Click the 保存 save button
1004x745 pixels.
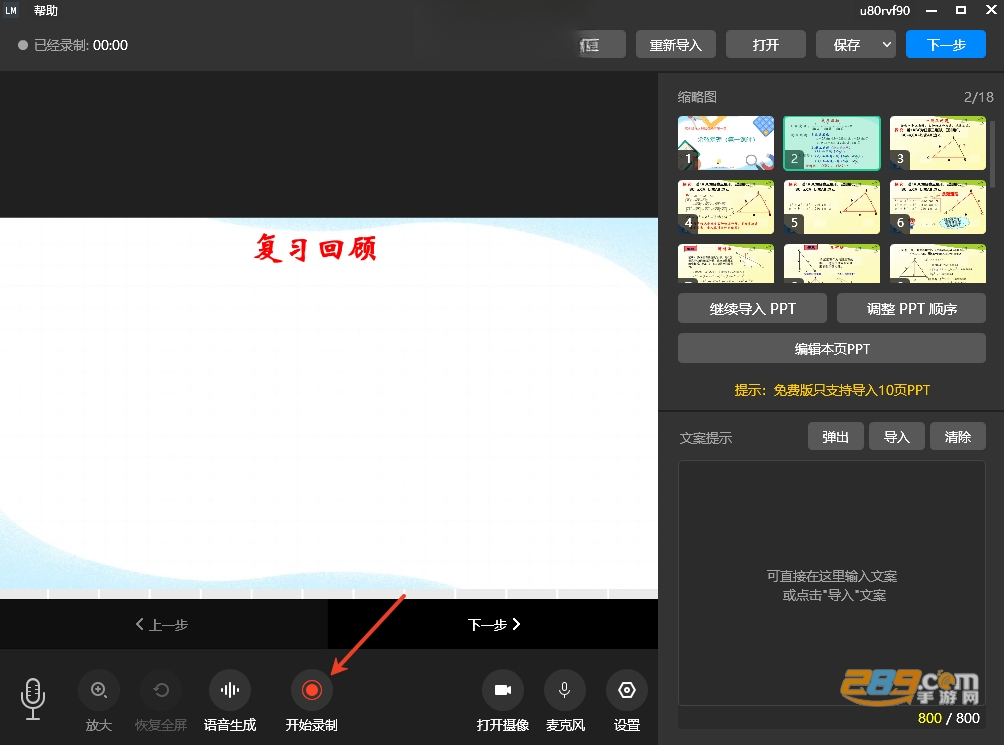pos(846,44)
